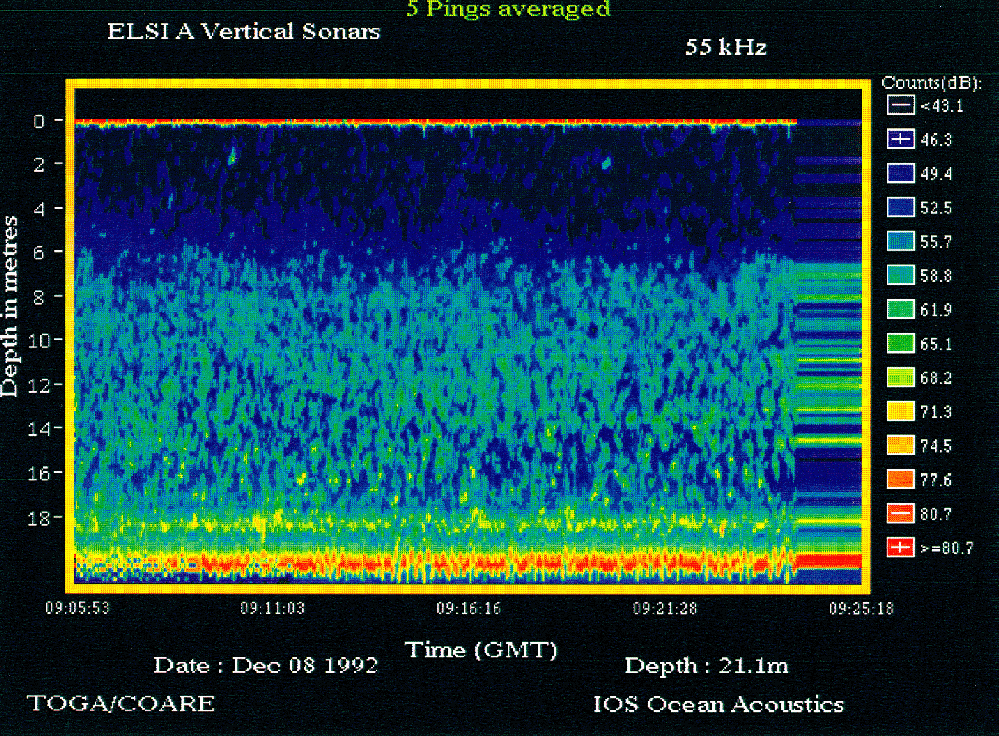The width and height of the screenshot is (999, 736).
Task: Pick the 77.6 dB orange legend swatch
Action: (901, 480)
